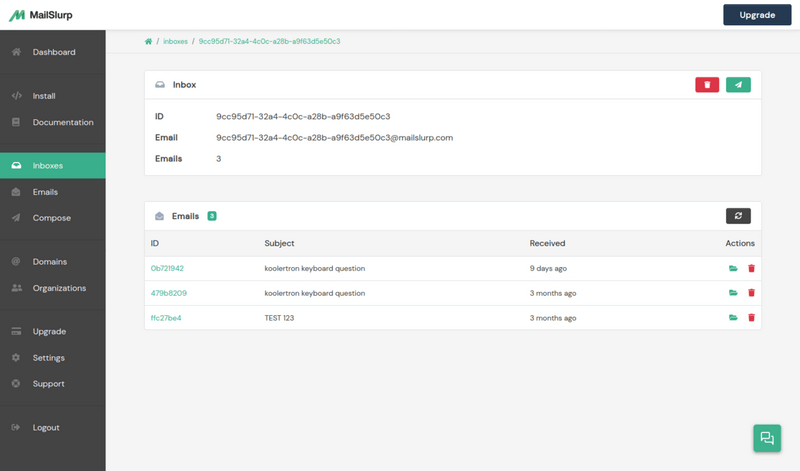Open the inboxes breadcrumb link
800x471 pixels.
[175, 41]
